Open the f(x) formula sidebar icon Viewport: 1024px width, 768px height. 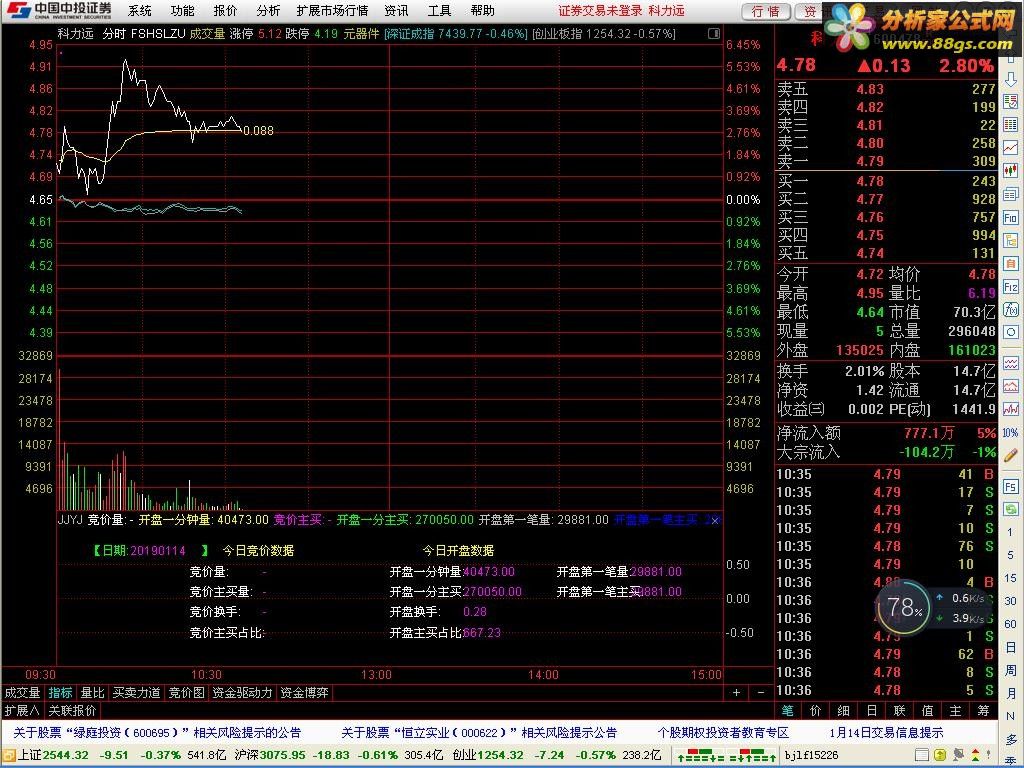pyautogui.click(x=1010, y=310)
